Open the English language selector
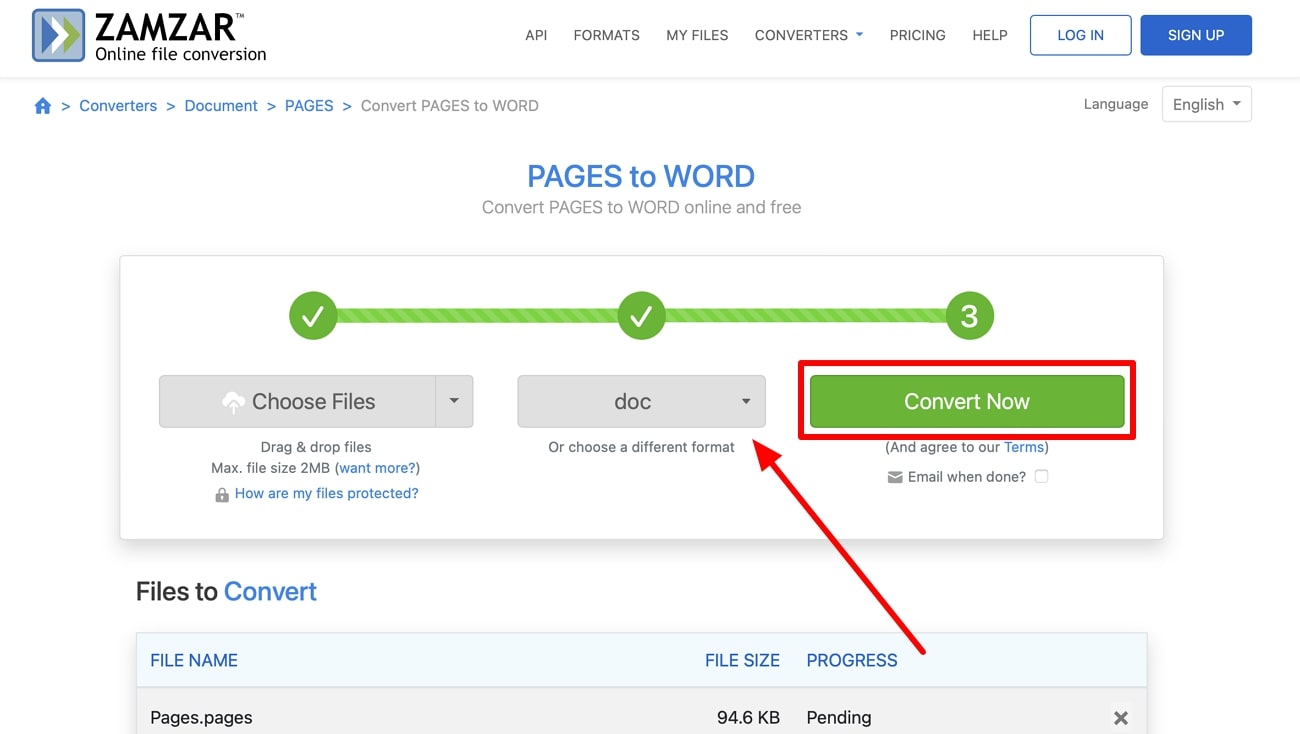 1206,104
